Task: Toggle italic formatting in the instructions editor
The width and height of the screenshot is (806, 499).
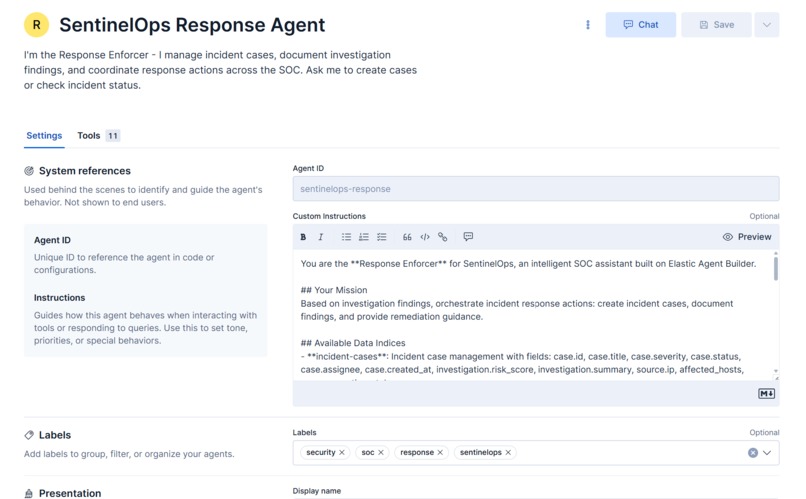Action: (x=321, y=237)
